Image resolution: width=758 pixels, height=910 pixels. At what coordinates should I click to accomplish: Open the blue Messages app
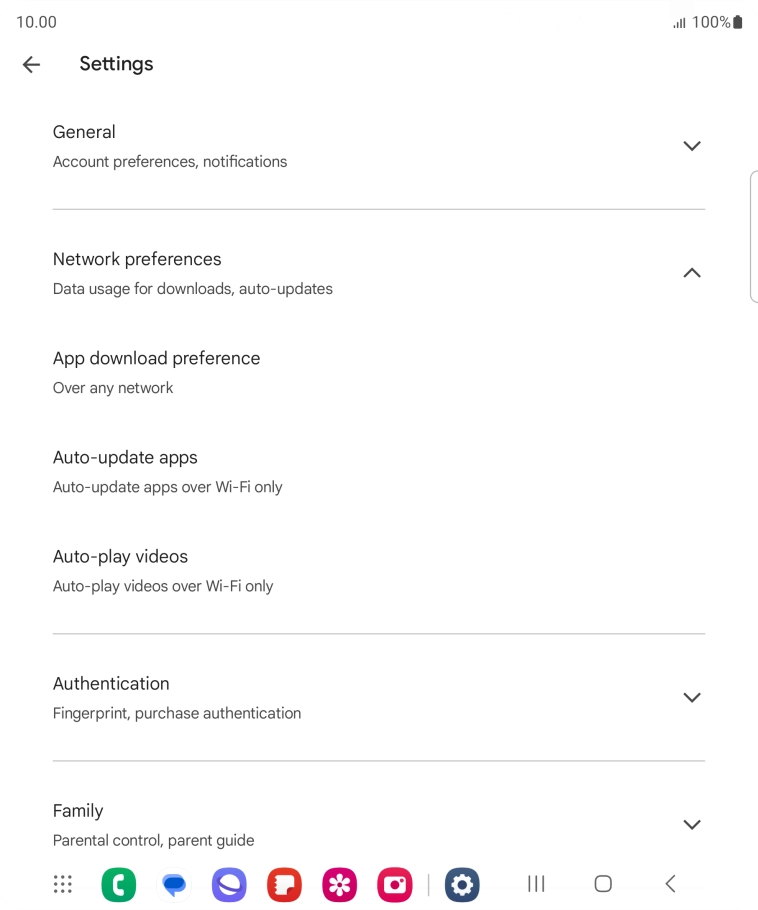(174, 884)
